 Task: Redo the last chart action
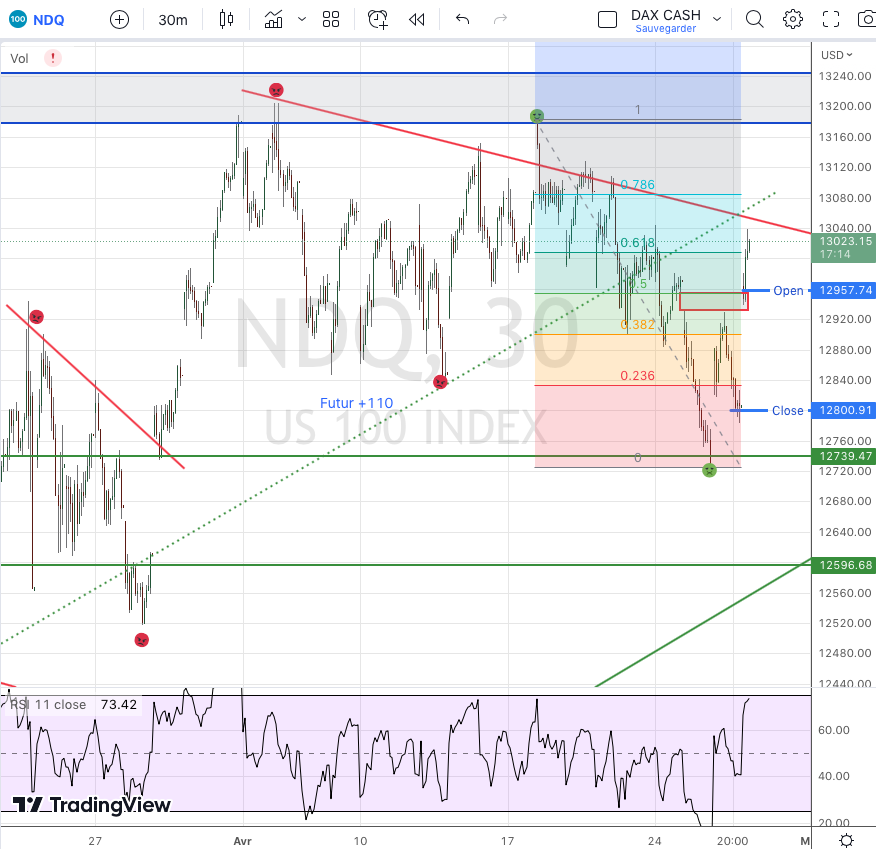click(x=500, y=20)
